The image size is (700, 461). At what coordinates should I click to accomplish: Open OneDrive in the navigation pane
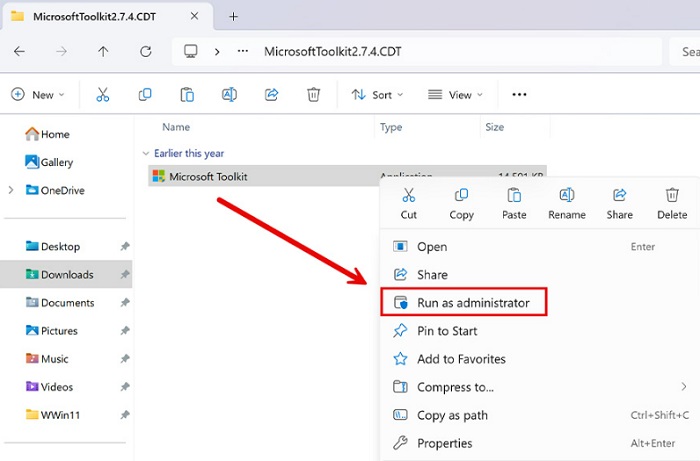[x=55, y=191]
